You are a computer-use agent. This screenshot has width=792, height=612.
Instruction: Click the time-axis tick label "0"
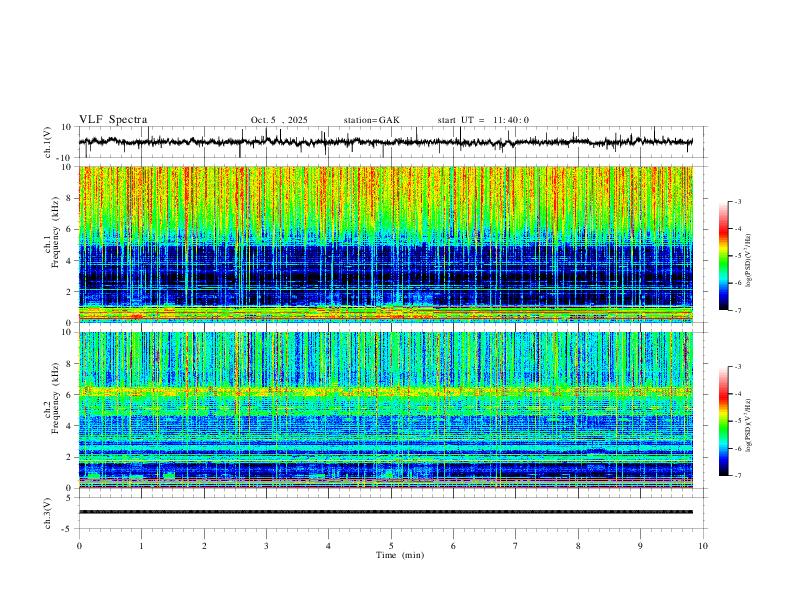point(79,546)
